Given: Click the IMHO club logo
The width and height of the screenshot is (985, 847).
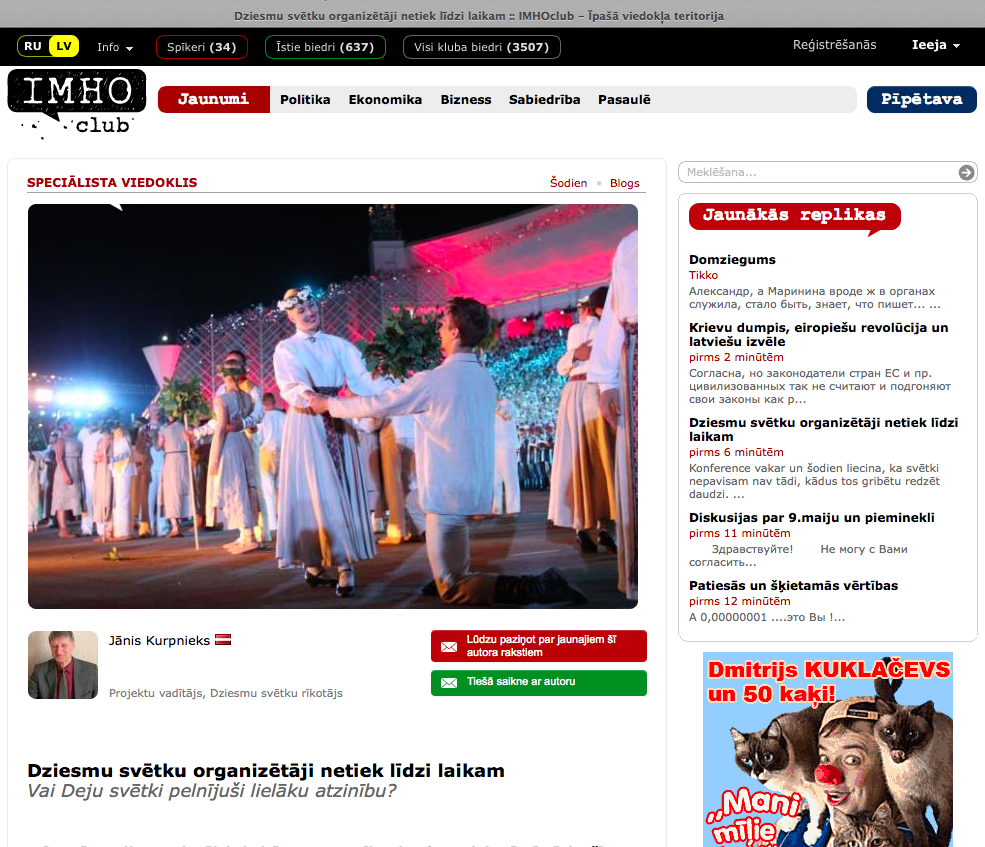Looking at the screenshot, I should [x=70, y=102].
